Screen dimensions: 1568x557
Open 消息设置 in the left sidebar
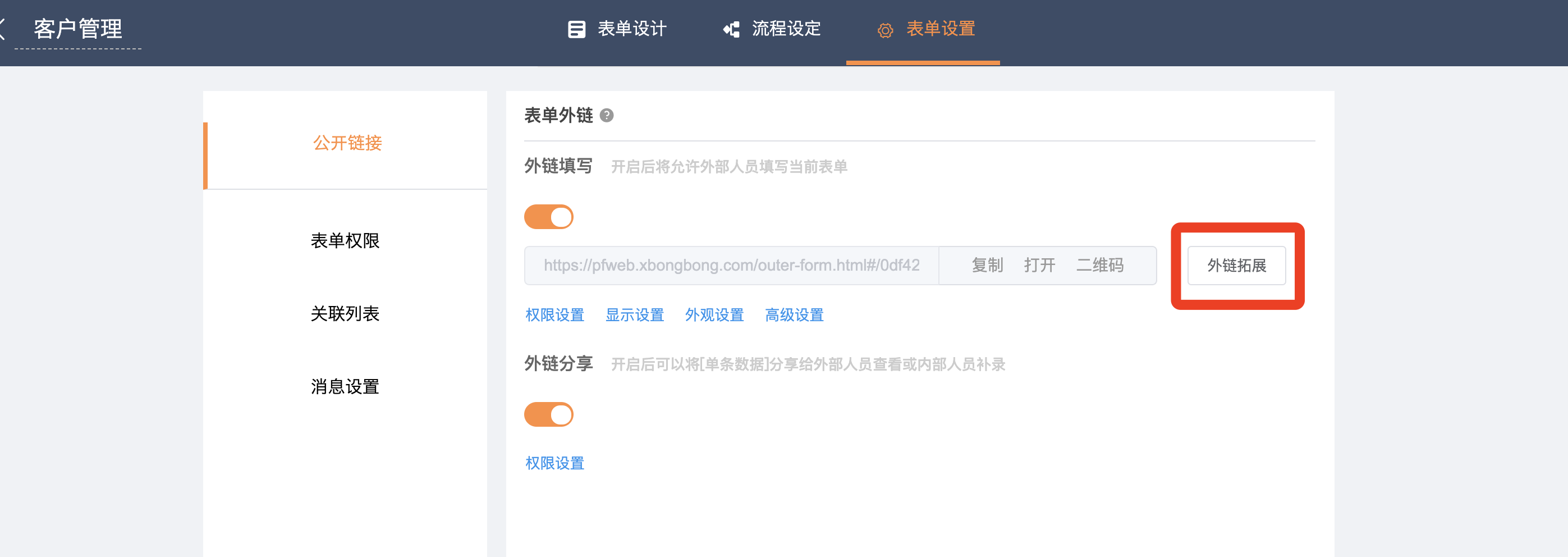click(x=345, y=386)
